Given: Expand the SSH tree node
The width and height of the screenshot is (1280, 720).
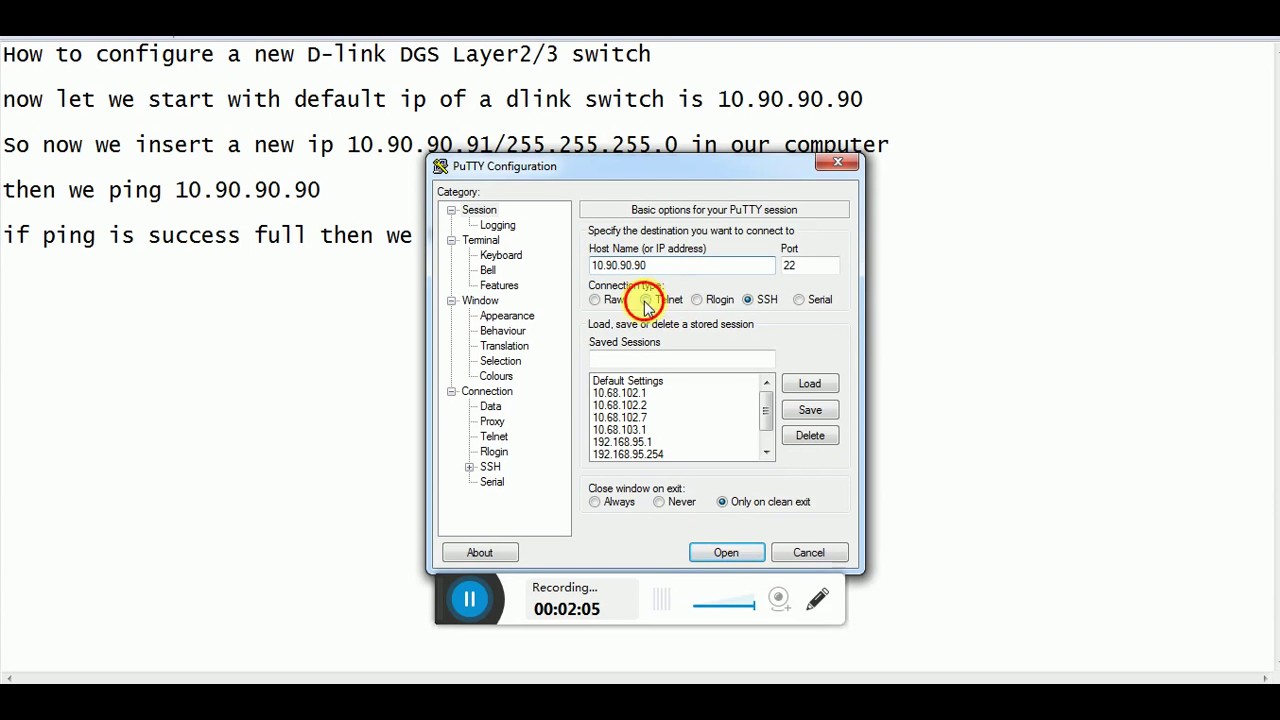Looking at the screenshot, I should coord(470,467).
